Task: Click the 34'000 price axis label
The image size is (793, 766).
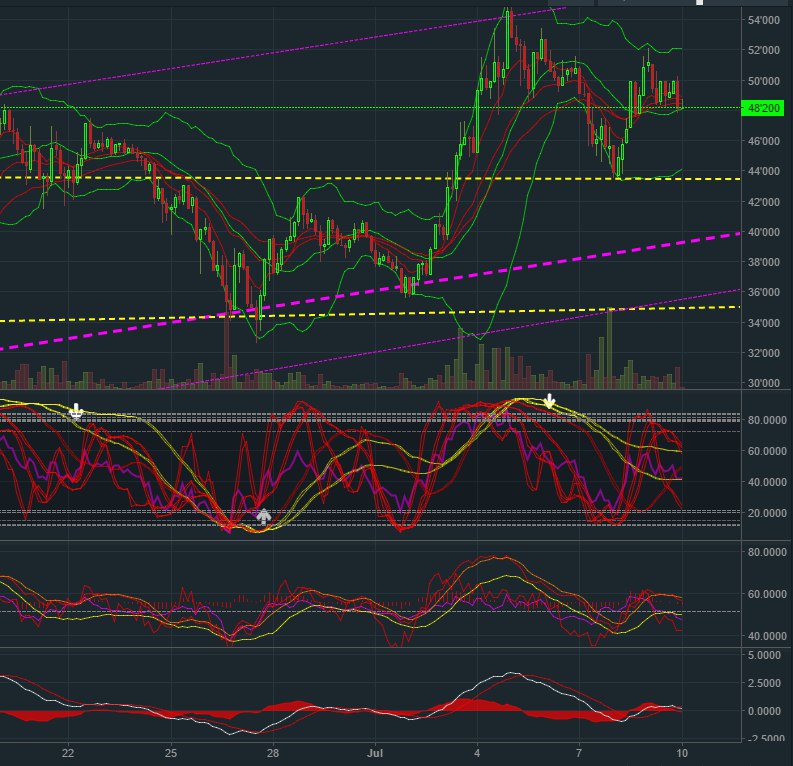Action: coord(764,323)
